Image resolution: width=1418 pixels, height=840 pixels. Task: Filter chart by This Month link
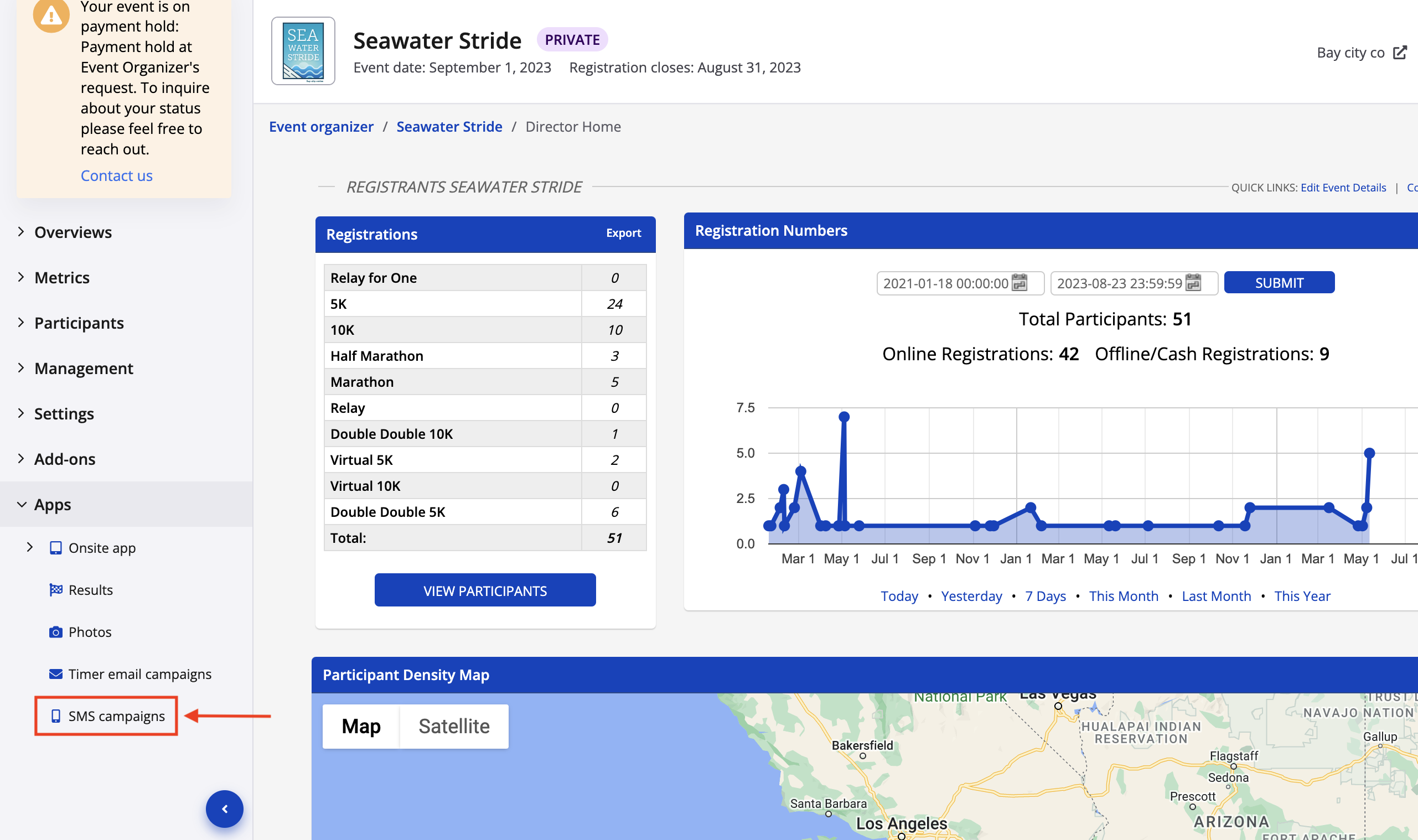tap(1123, 596)
